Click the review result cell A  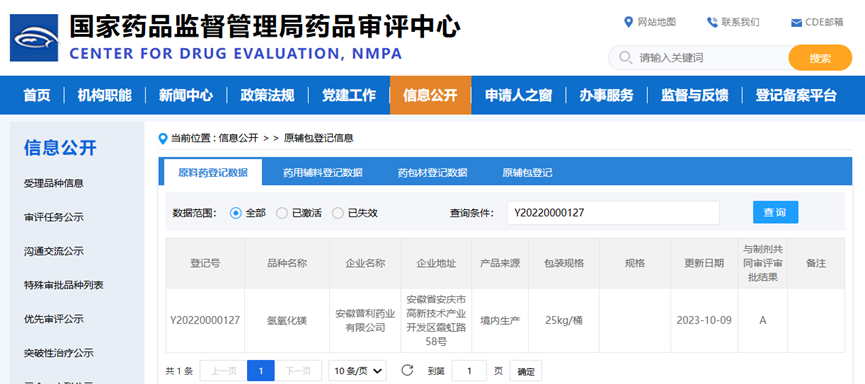pos(762,320)
